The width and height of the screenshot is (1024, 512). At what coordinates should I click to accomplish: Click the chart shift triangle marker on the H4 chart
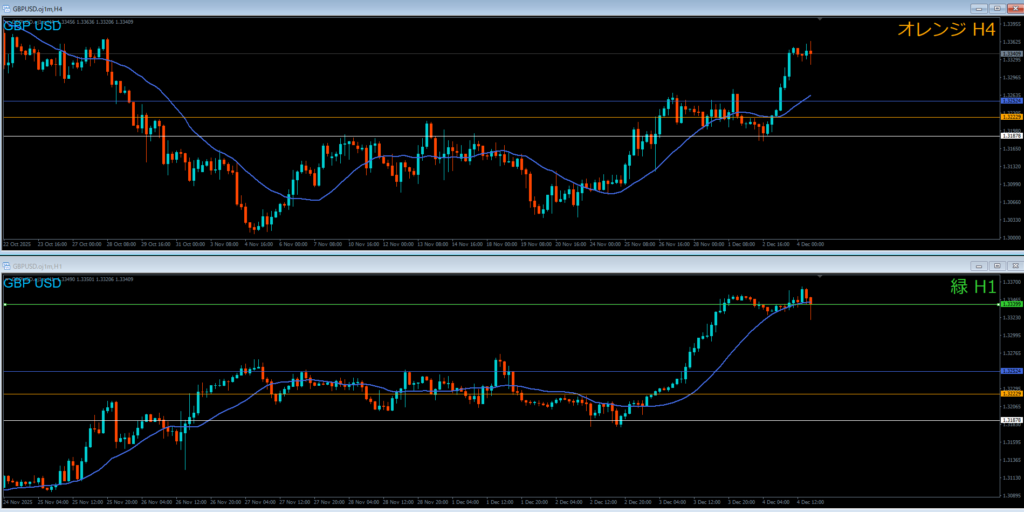[820, 19]
